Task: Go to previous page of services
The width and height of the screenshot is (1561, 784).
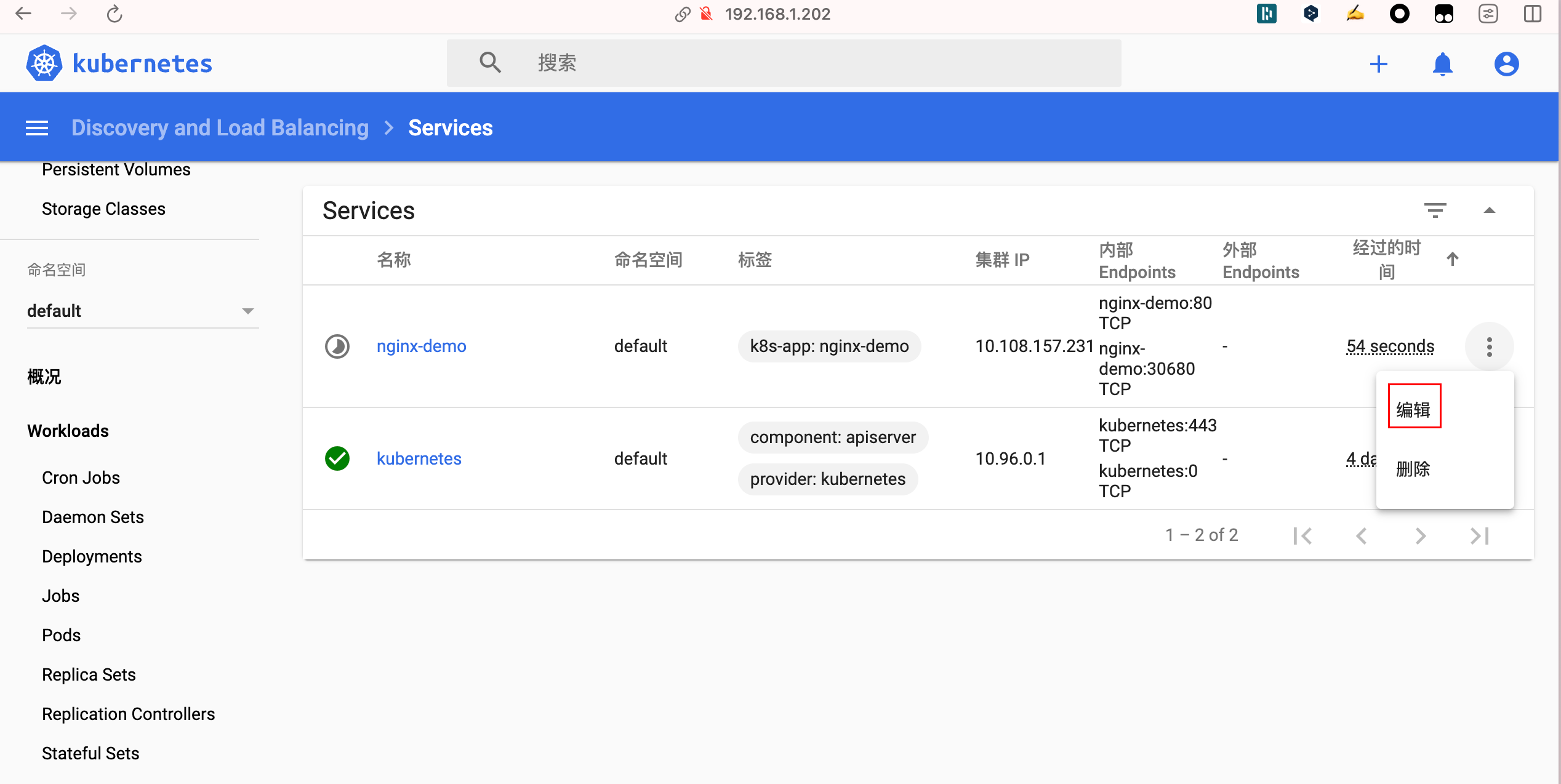Action: pos(1362,535)
